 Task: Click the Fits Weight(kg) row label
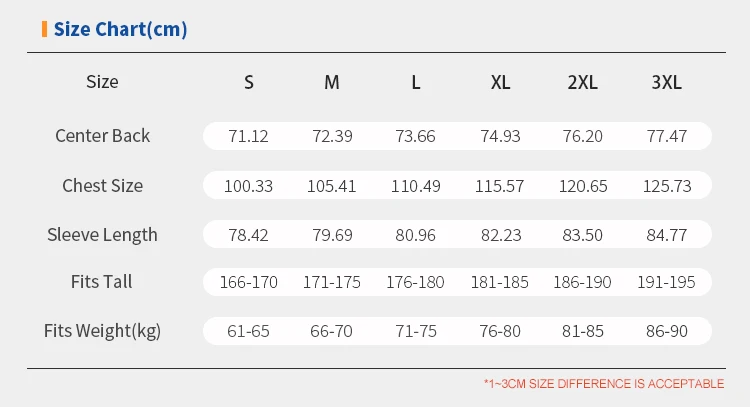(x=102, y=331)
